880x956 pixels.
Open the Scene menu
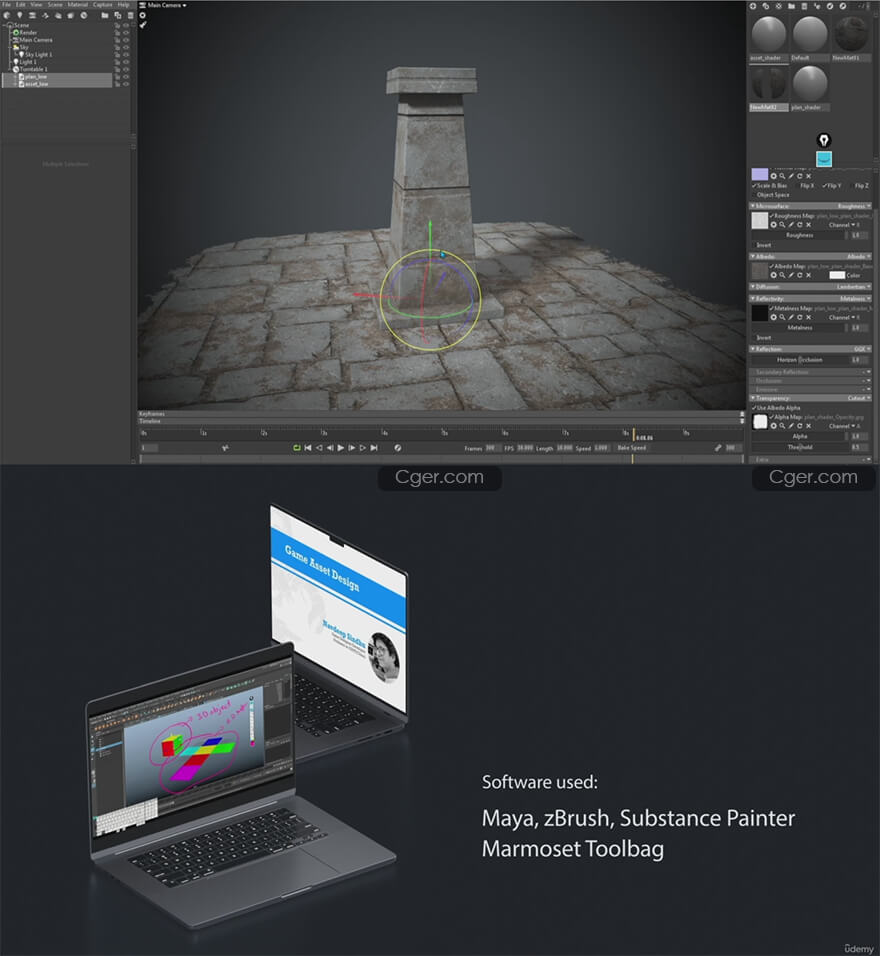[55, 5]
